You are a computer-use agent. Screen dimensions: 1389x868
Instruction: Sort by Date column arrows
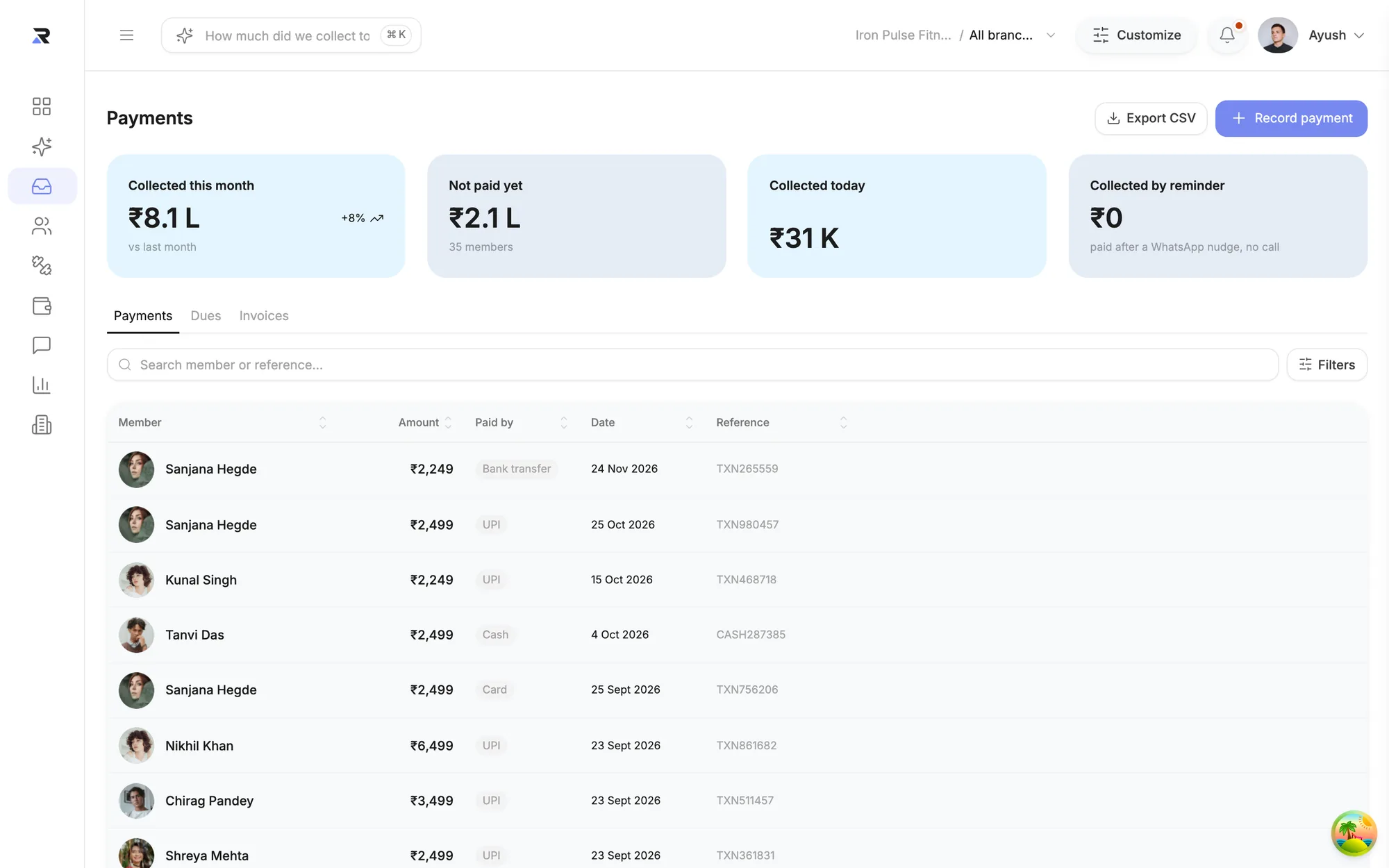click(689, 422)
